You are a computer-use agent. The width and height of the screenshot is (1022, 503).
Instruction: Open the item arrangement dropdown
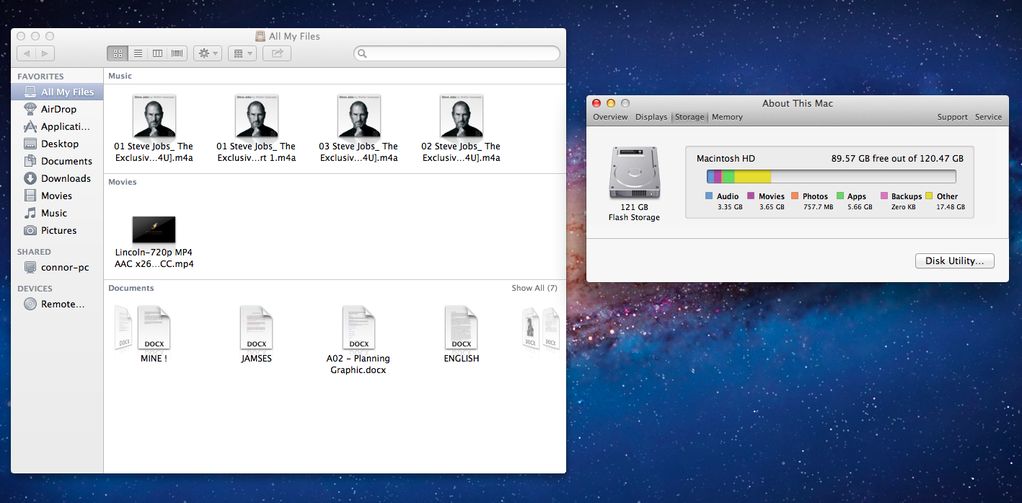242,53
